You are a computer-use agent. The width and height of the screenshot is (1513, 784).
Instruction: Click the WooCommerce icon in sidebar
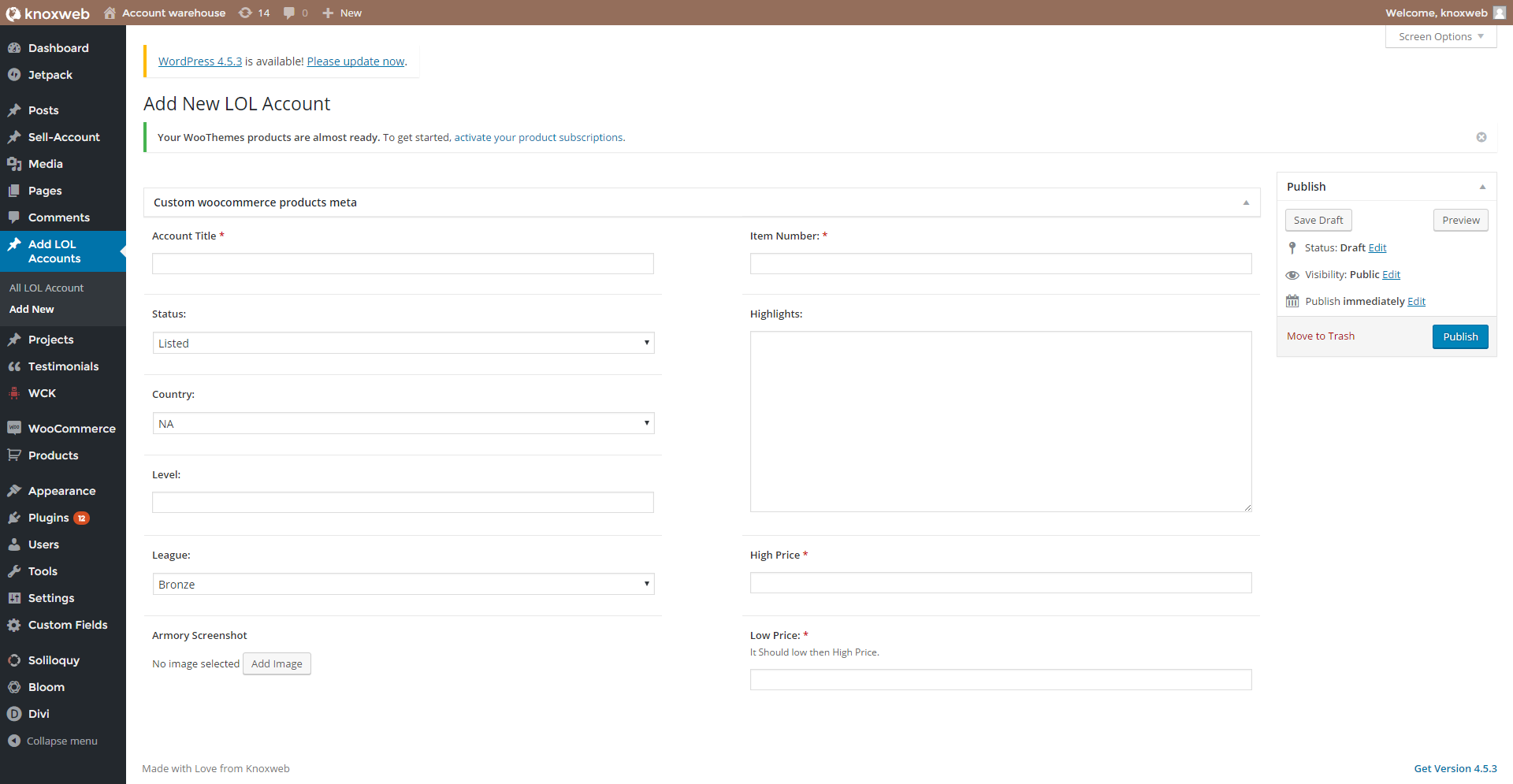tap(14, 428)
